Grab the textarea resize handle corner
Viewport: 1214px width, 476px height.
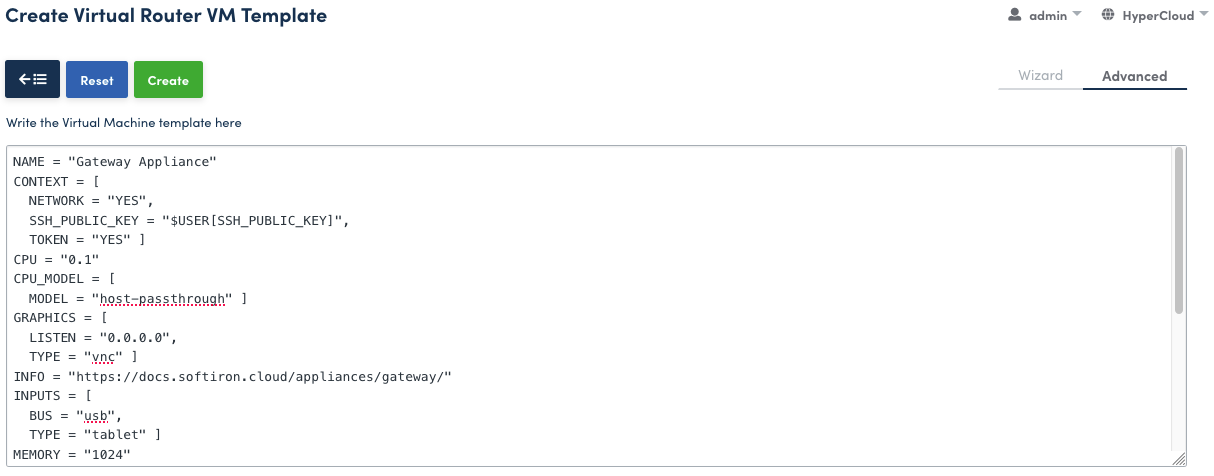(x=1179, y=459)
